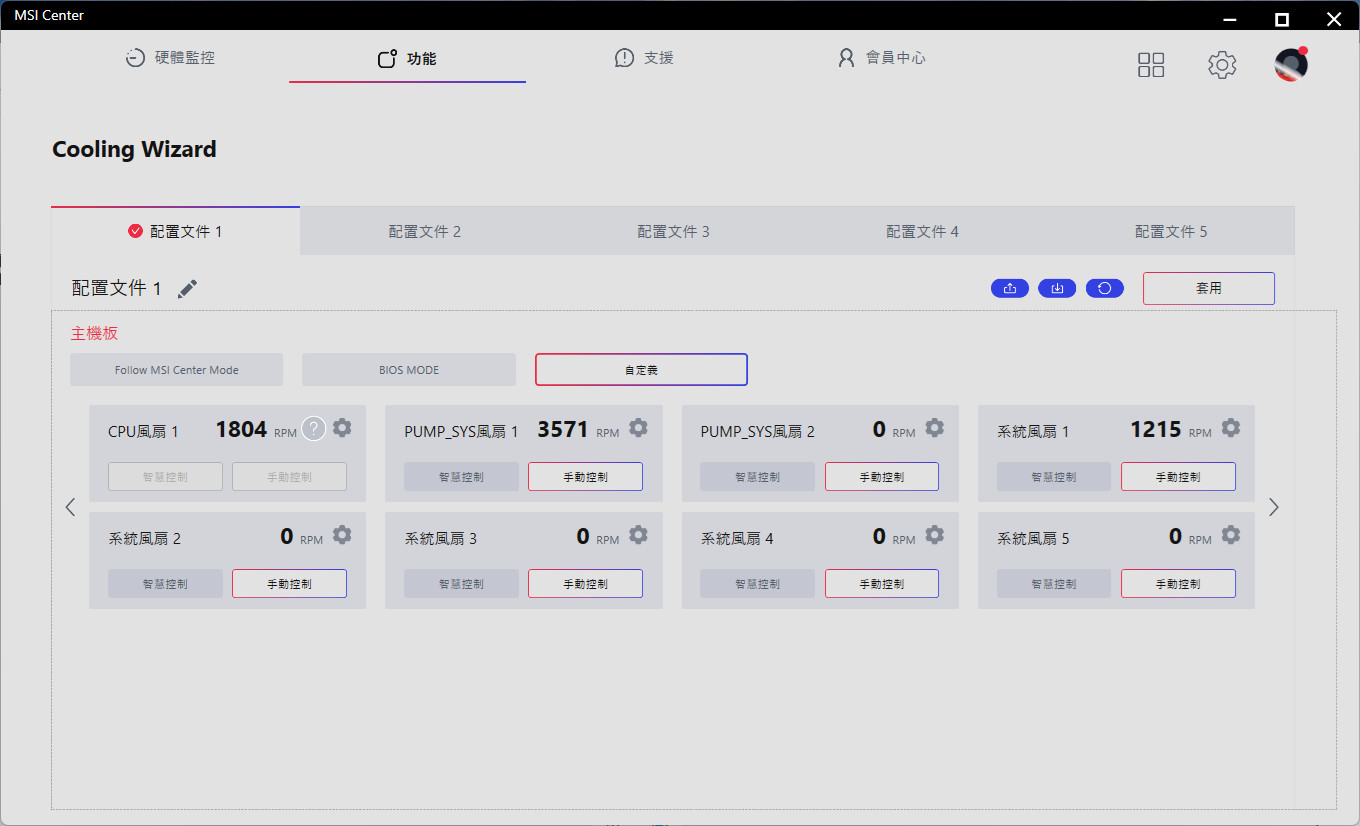Click the CPU風扇 1 help question mark

coord(314,429)
